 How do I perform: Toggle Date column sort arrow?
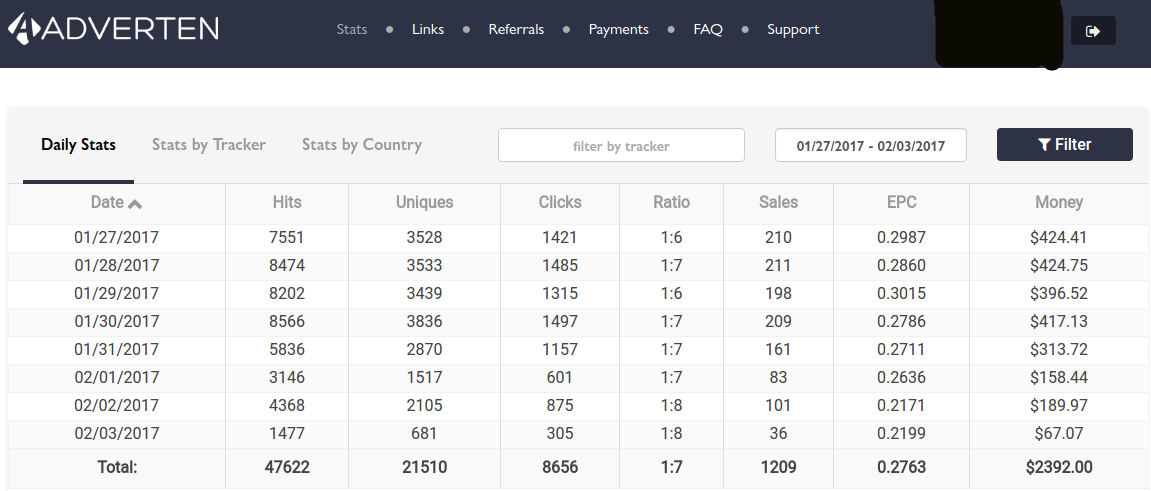[135, 204]
